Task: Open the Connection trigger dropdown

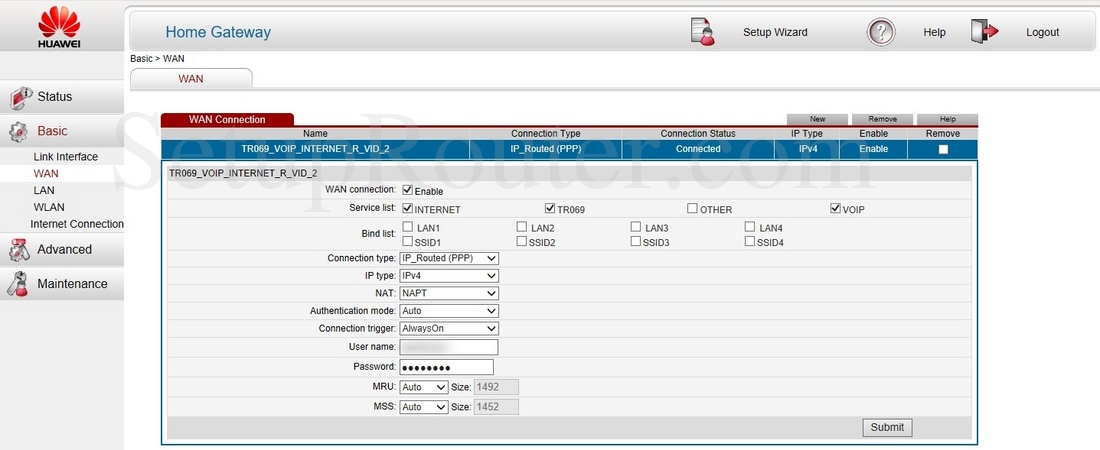Action: point(449,329)
